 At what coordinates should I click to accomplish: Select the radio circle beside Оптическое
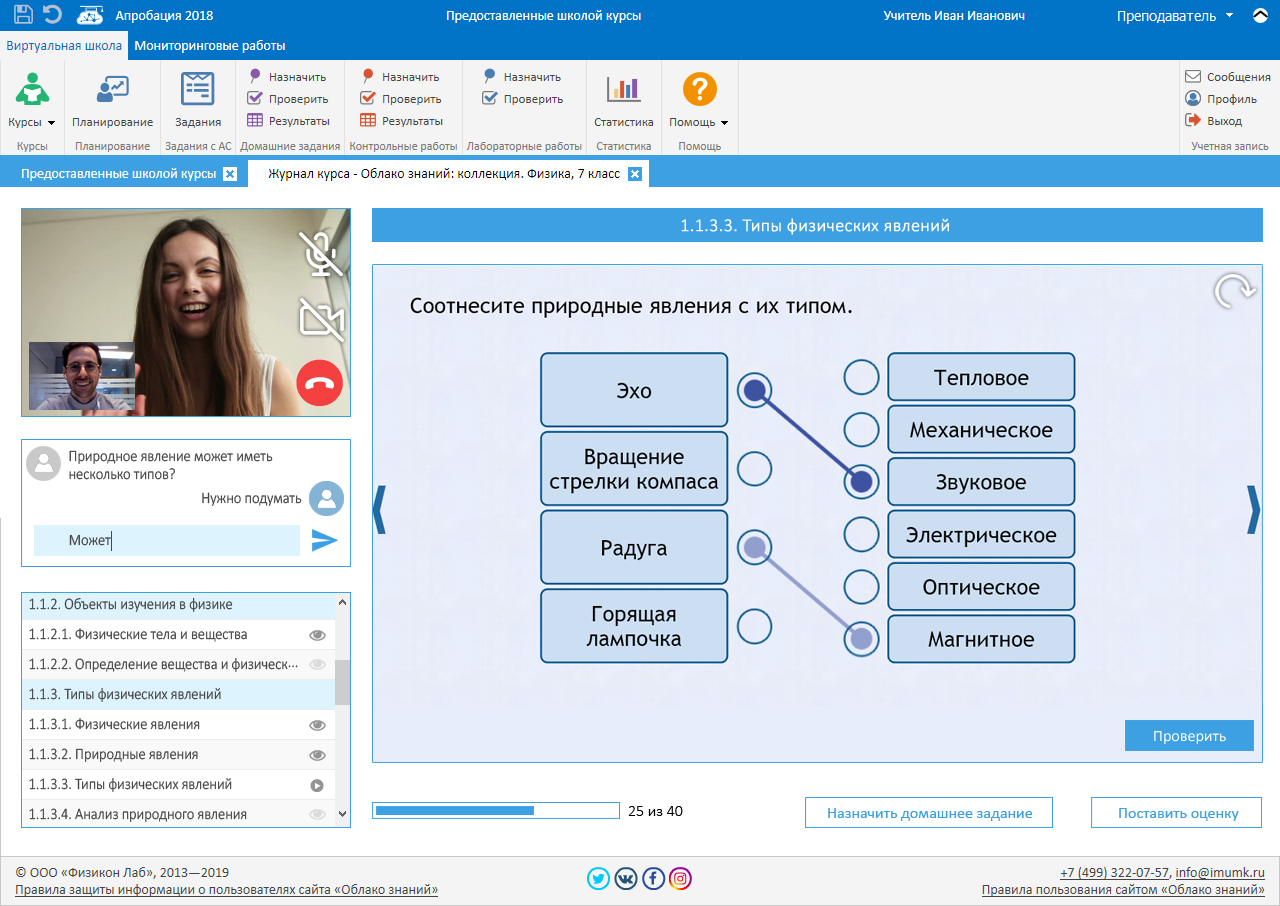(x=862, y=586)
